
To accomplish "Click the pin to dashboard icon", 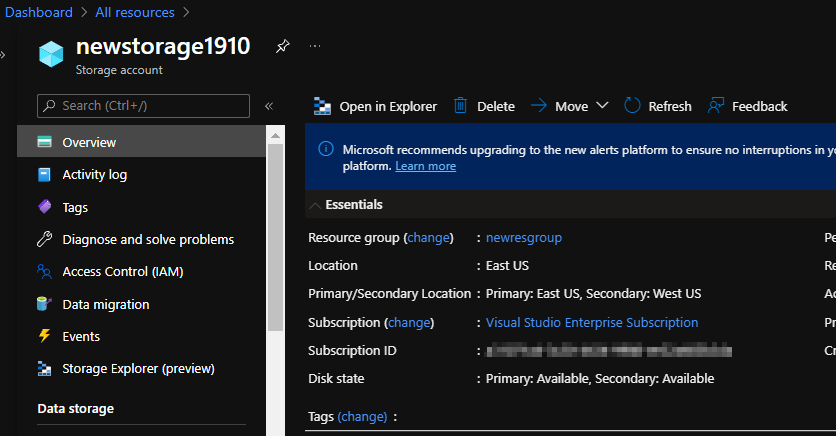I will [x=283, y=46].
